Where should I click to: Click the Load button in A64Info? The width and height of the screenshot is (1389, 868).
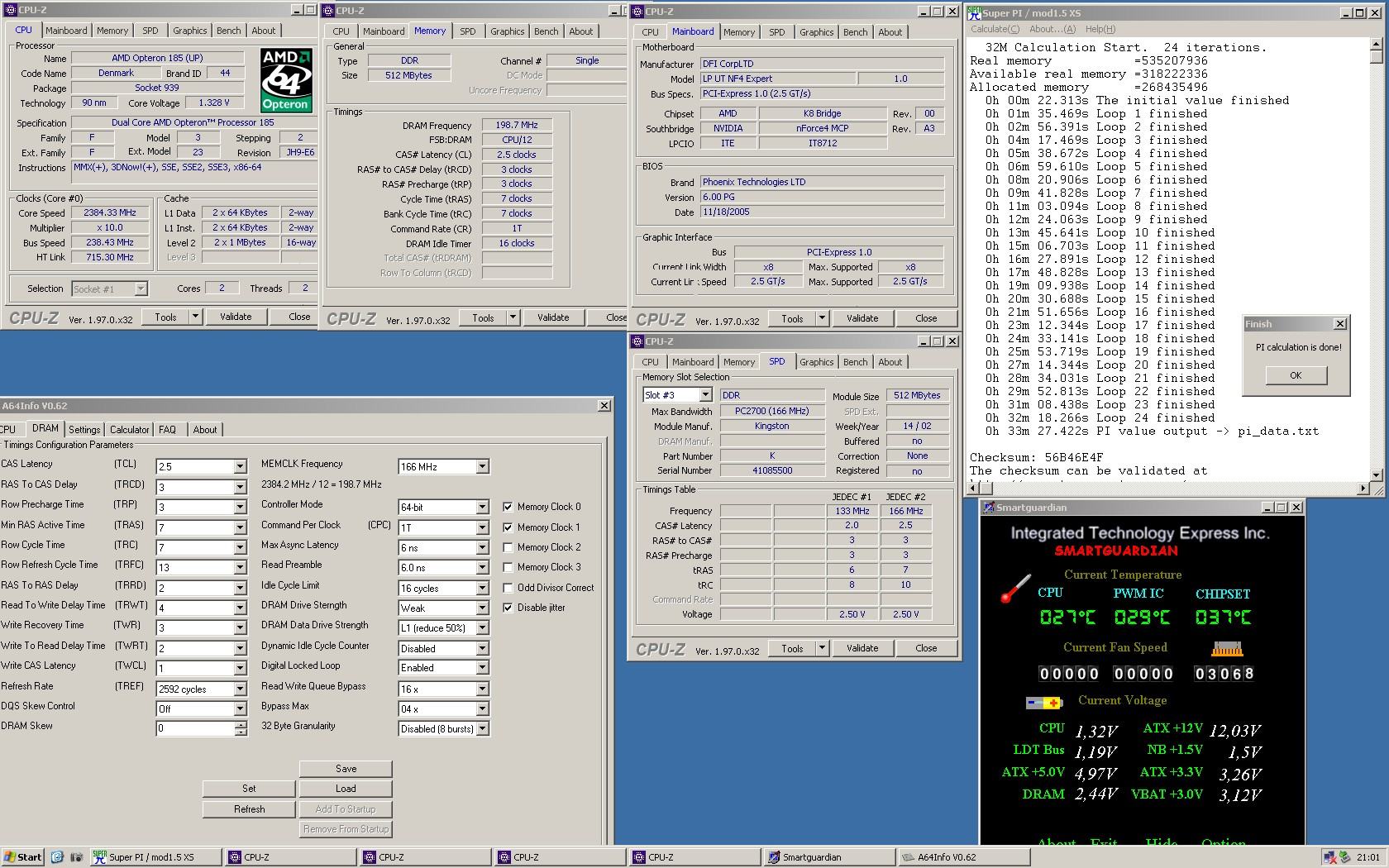(x=346, y=789)
